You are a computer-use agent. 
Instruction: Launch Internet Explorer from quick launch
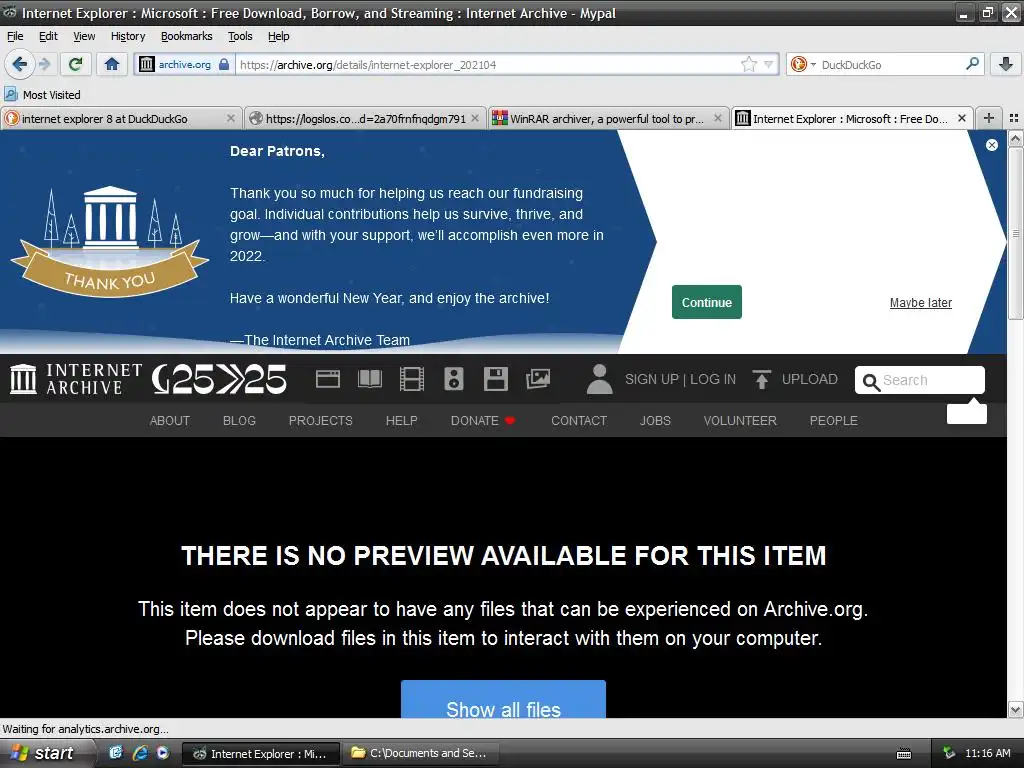pos(140,753)
